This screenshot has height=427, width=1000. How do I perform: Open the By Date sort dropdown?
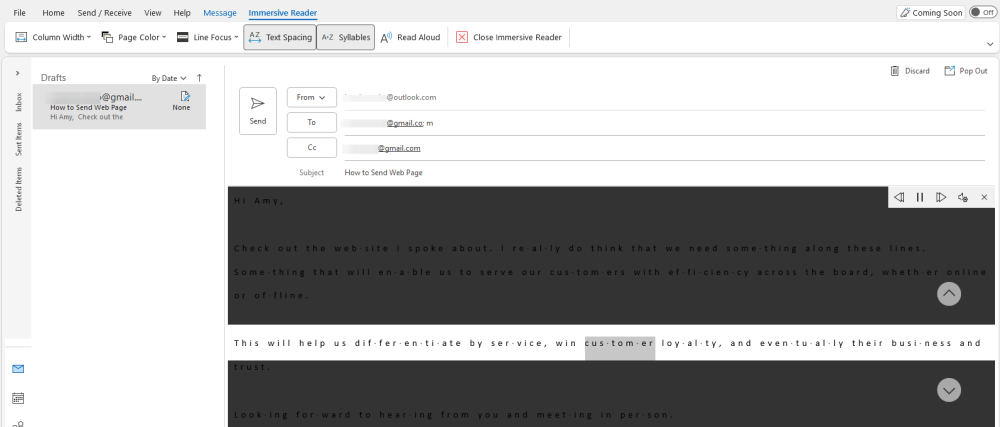(x=169, y=78)
